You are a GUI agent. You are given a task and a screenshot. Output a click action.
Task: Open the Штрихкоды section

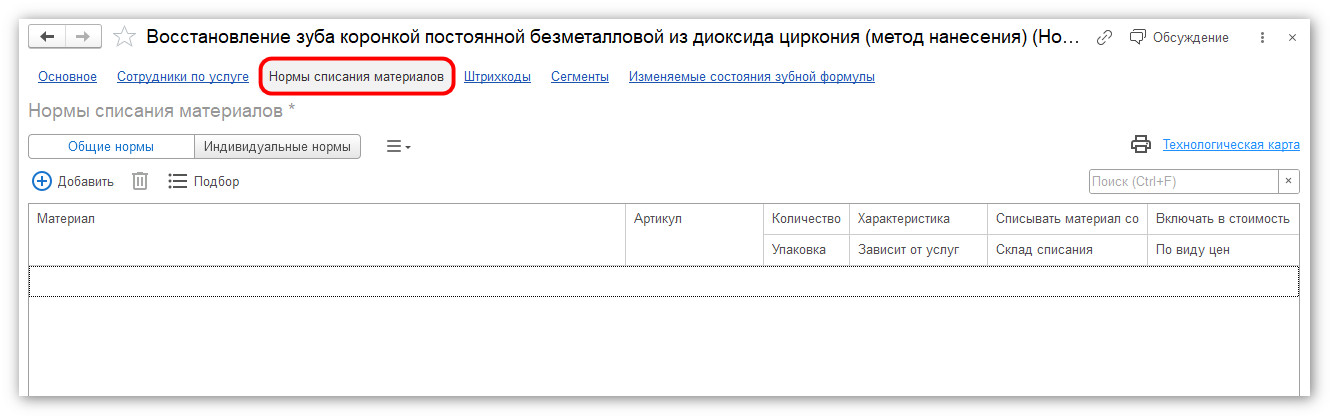(x=497, y=76)
